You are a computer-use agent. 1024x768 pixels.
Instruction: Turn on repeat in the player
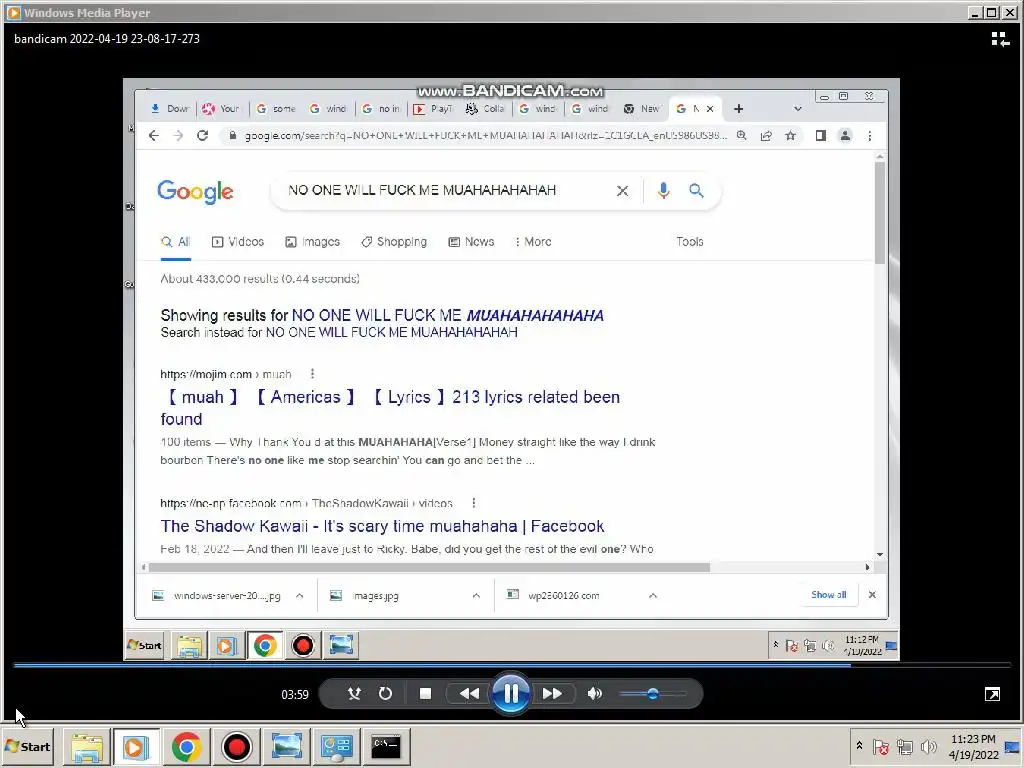(x=385, y=694)
